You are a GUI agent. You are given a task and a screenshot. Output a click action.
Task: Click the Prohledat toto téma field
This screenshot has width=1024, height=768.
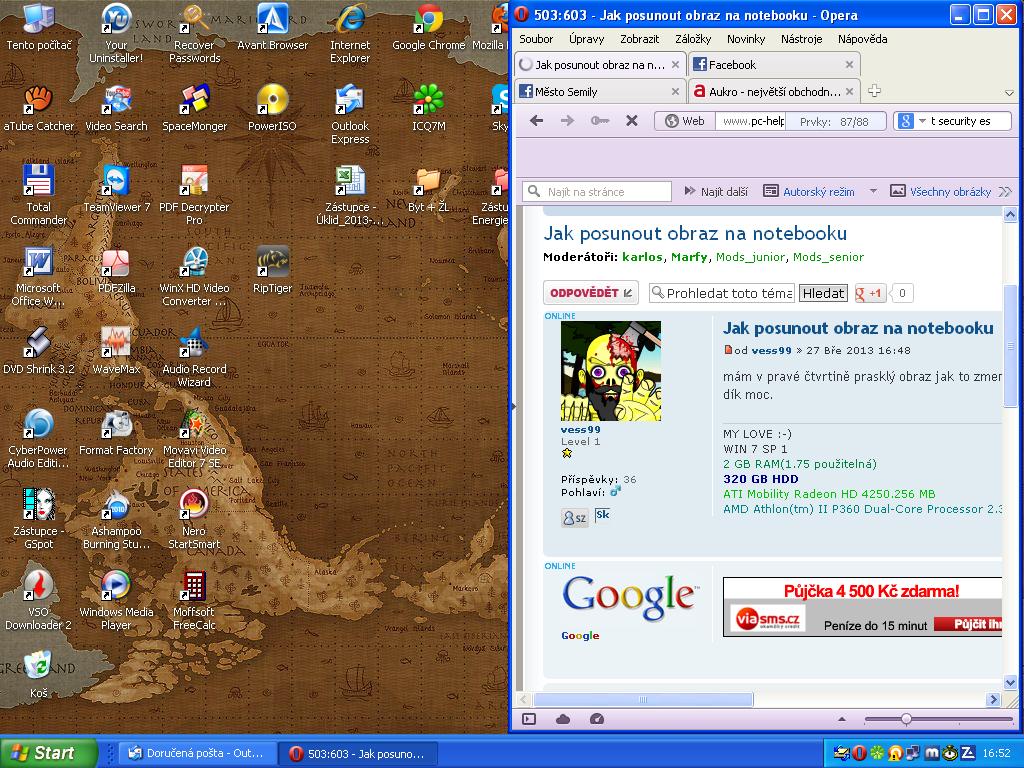point(722,293)
